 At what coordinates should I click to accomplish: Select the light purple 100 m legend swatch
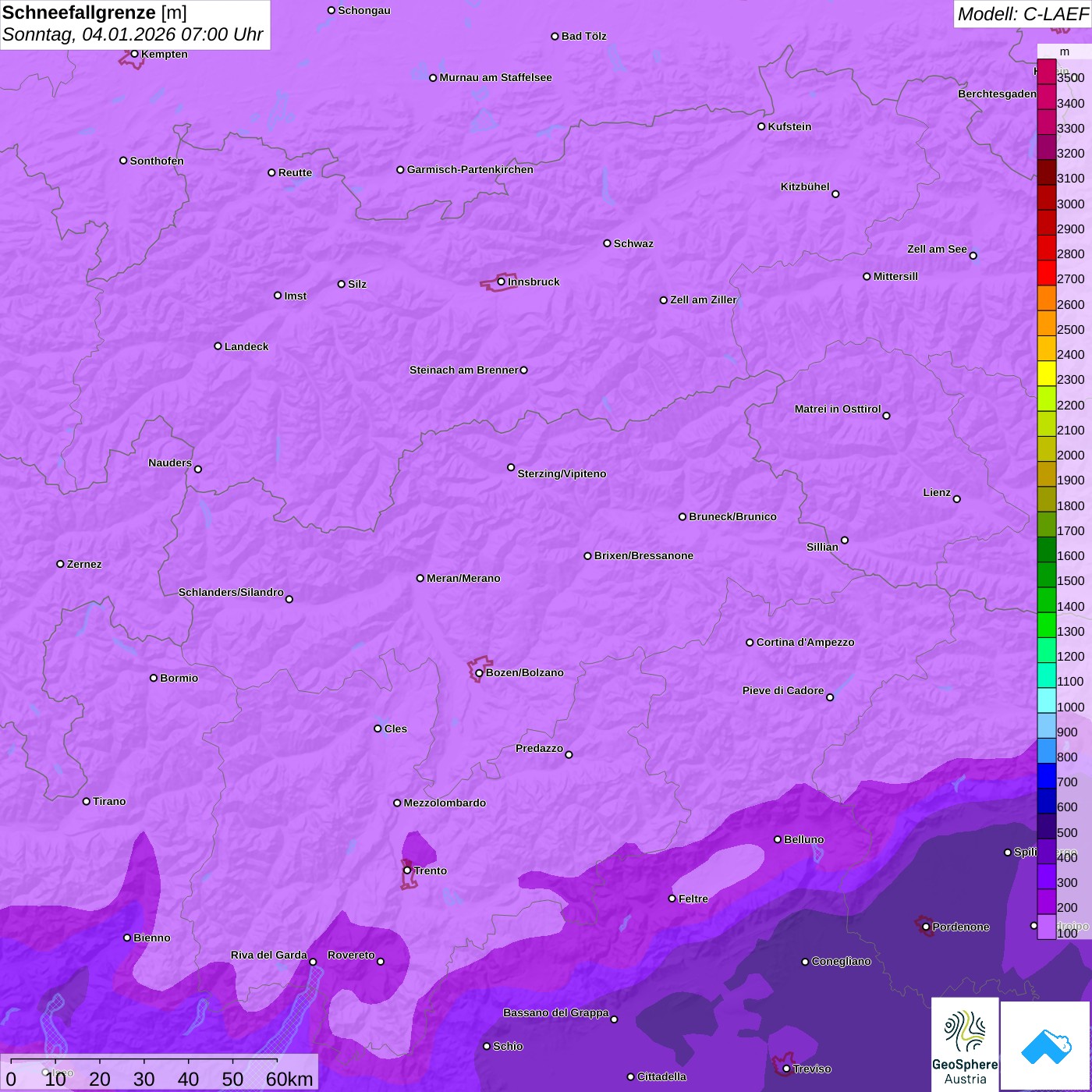click(1047, 927)
